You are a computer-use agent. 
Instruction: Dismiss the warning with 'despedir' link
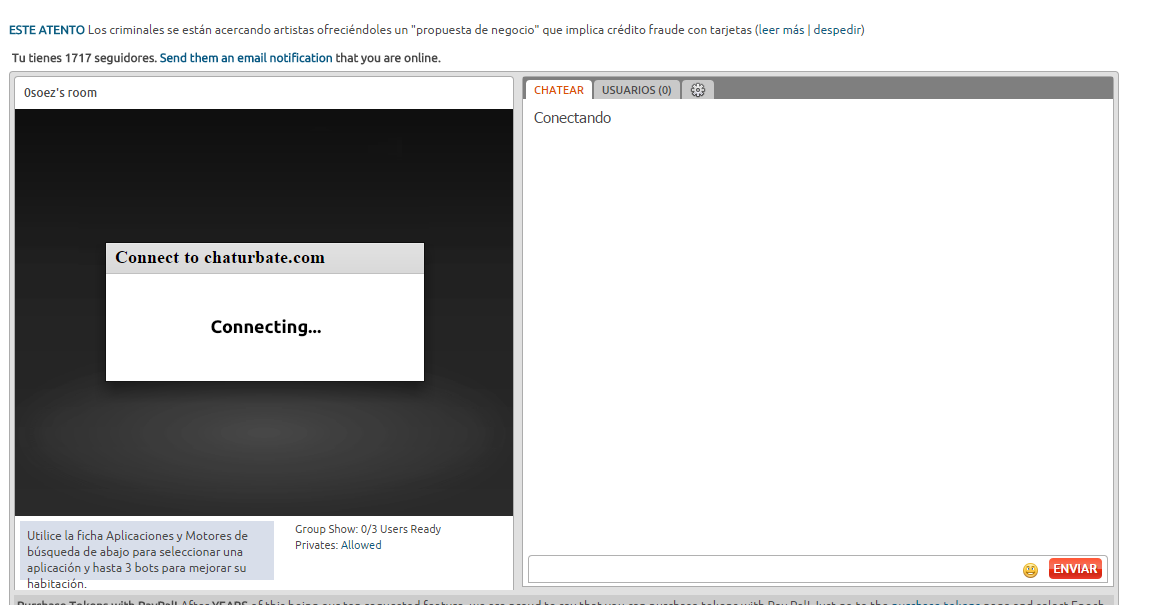coord(837,30)
